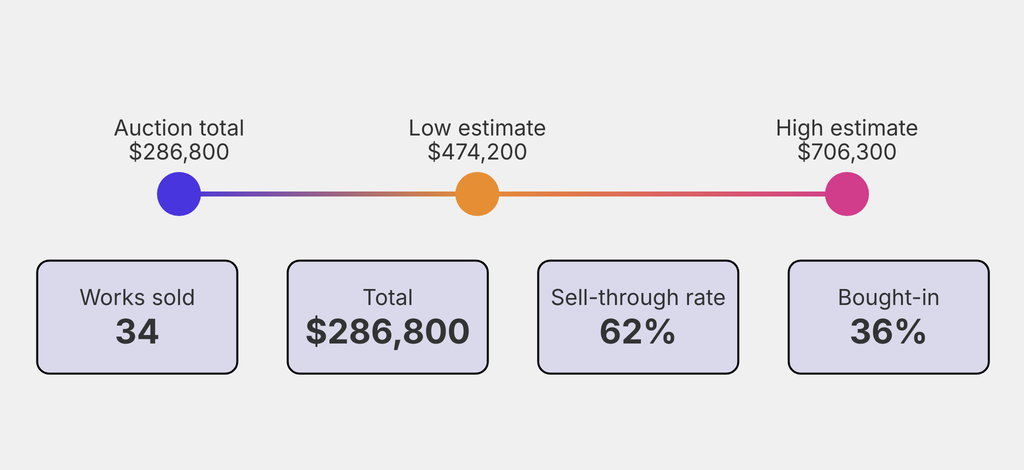Image resolution: width=1024 pixels, height=470 pixels.
Task: Select the "High estimate" label text
Action: pos(847,128)
